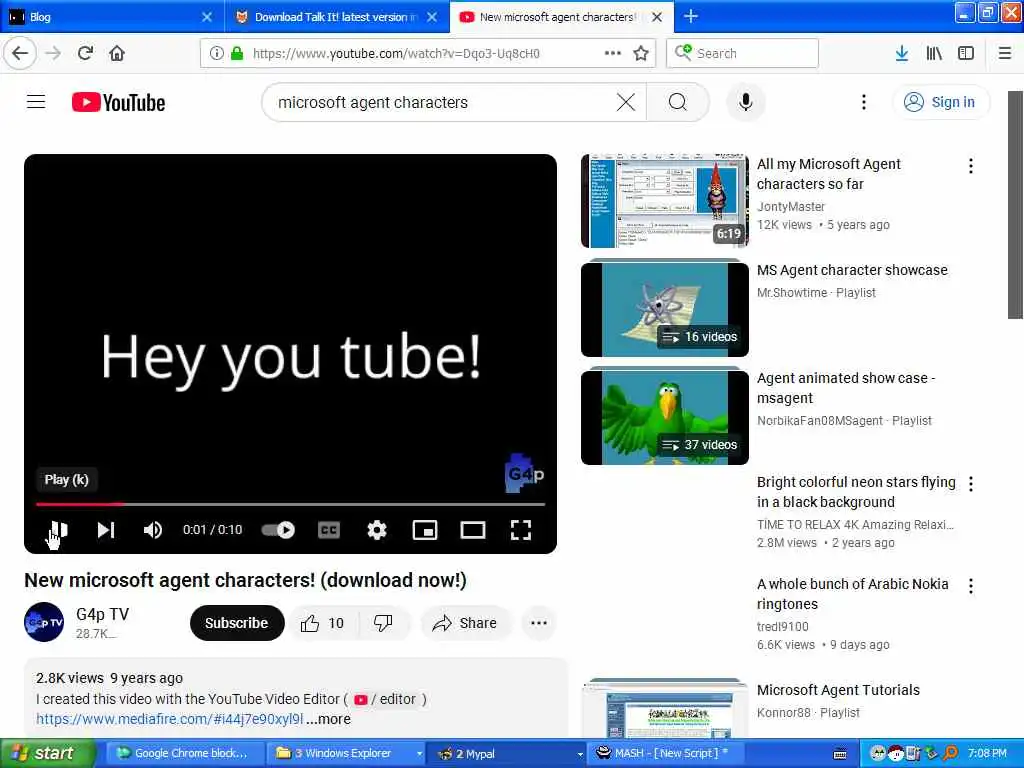The image size is (1024, 768).
Task: Go back with the browser back arrow
Action: coord(20,53)
